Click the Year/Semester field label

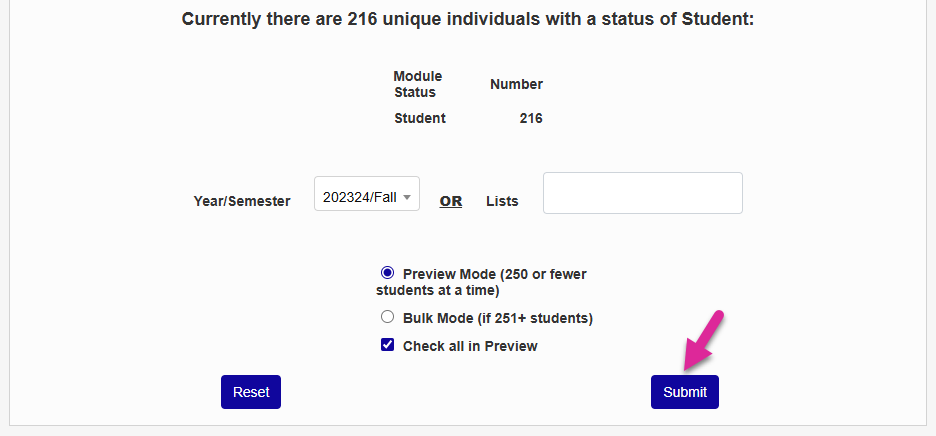[x=242, y=201]
